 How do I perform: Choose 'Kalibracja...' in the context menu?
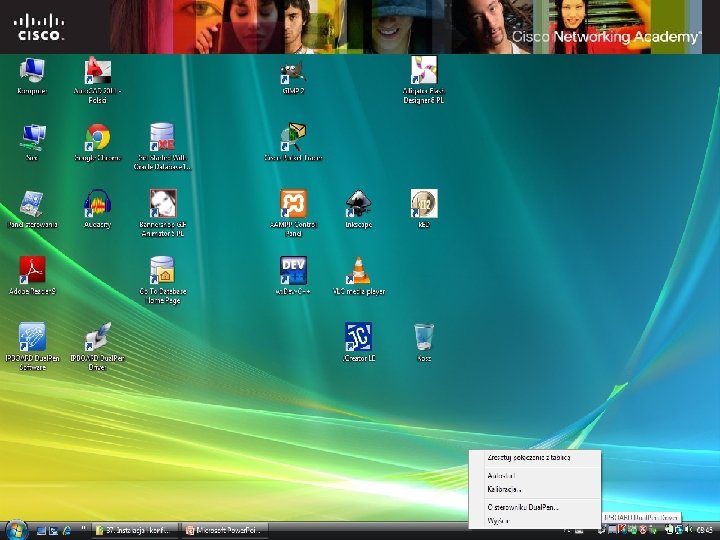(x=503, y=490)
